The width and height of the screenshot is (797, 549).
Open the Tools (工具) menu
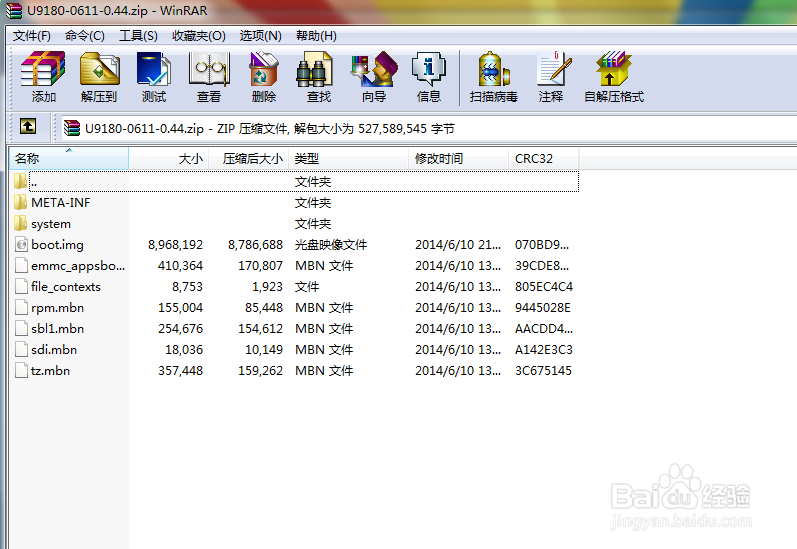(x=138, y=36)
